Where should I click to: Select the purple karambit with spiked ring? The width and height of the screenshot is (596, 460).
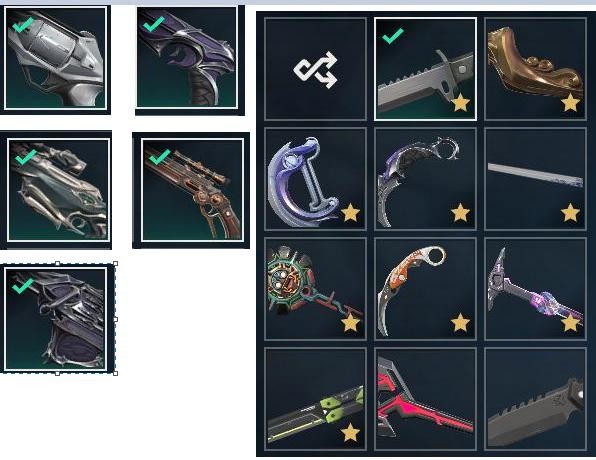[425, 179]
